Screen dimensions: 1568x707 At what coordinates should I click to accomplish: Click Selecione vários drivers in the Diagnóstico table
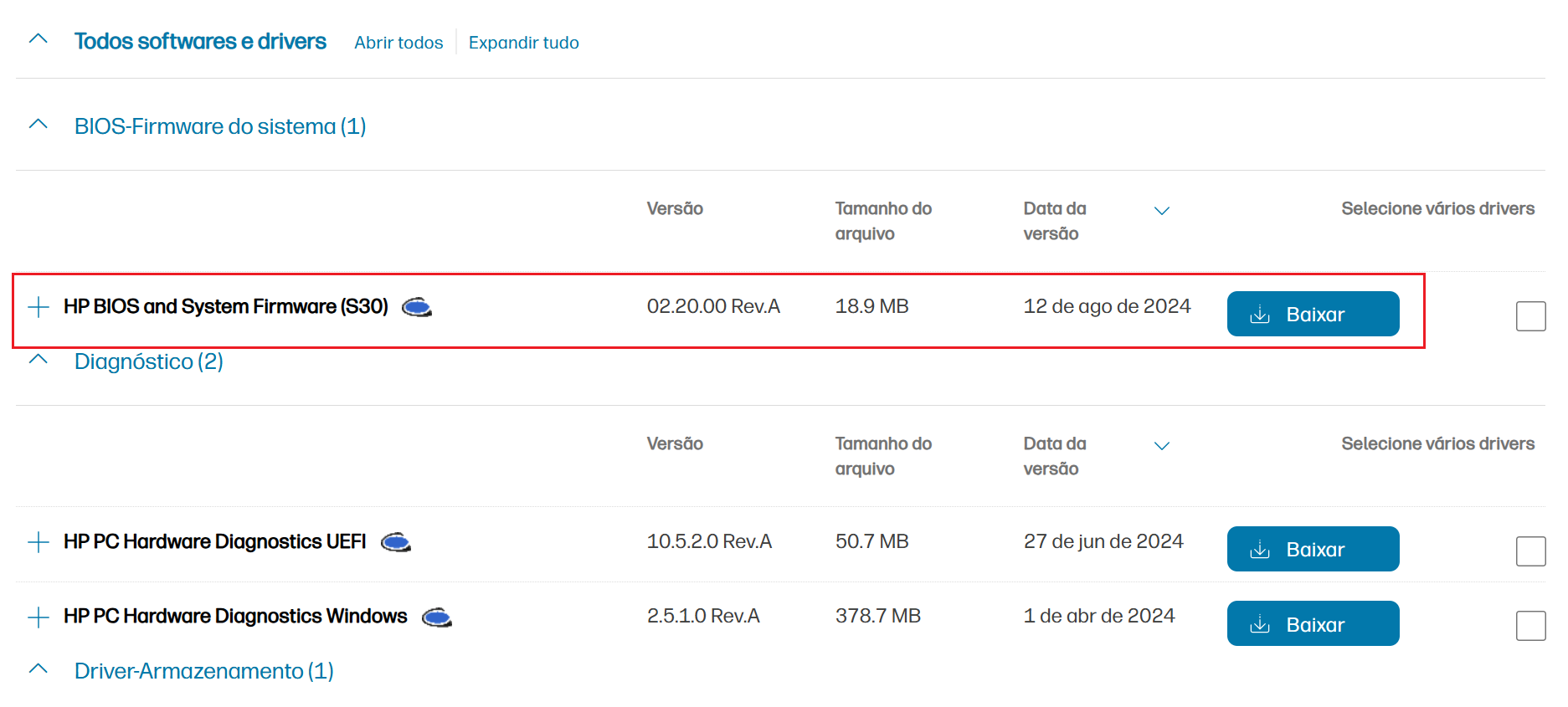pyautogui.click(x=1437, y=443)
